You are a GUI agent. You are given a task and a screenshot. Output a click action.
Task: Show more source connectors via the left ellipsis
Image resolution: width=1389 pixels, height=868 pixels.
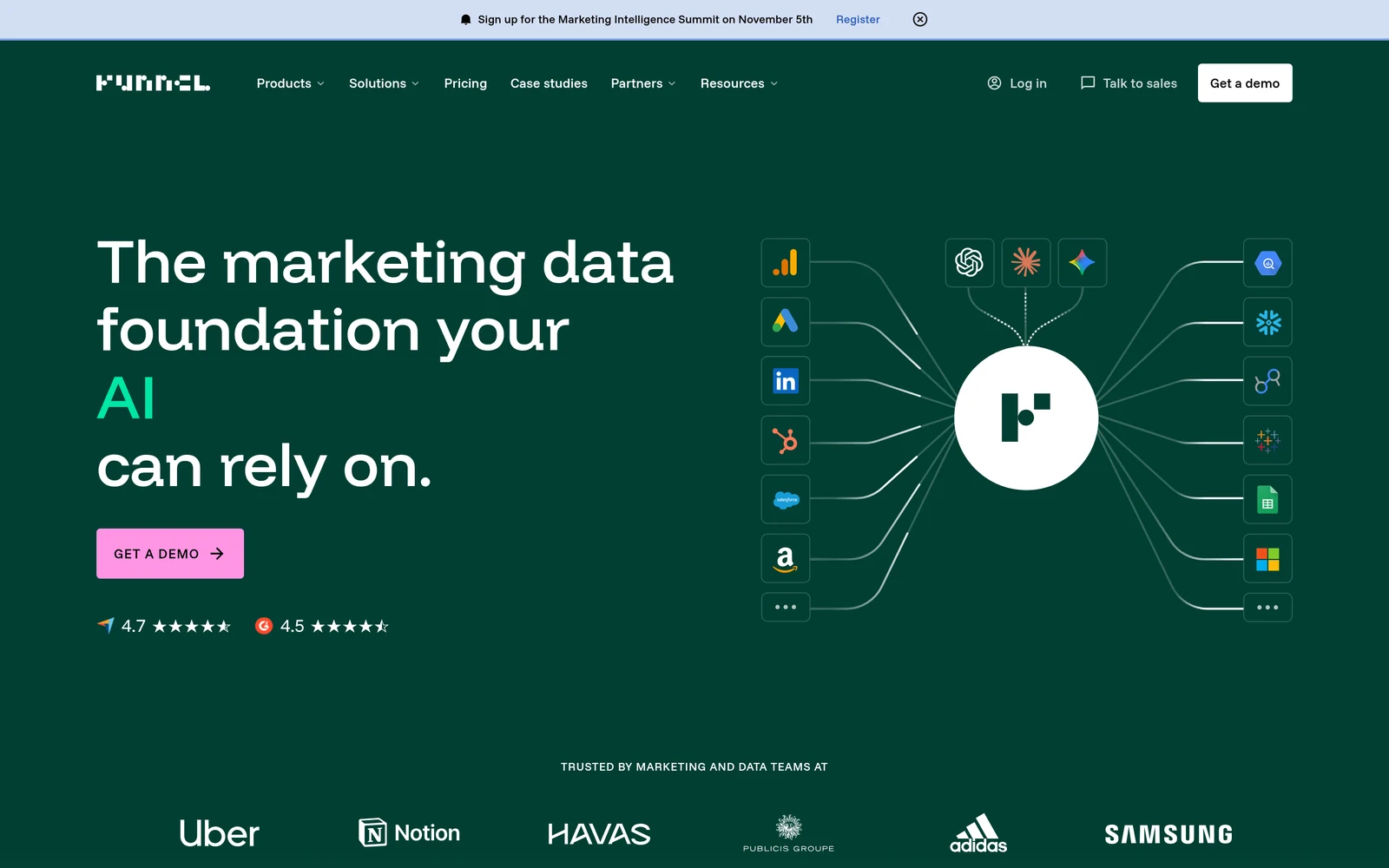coord(786,608)
